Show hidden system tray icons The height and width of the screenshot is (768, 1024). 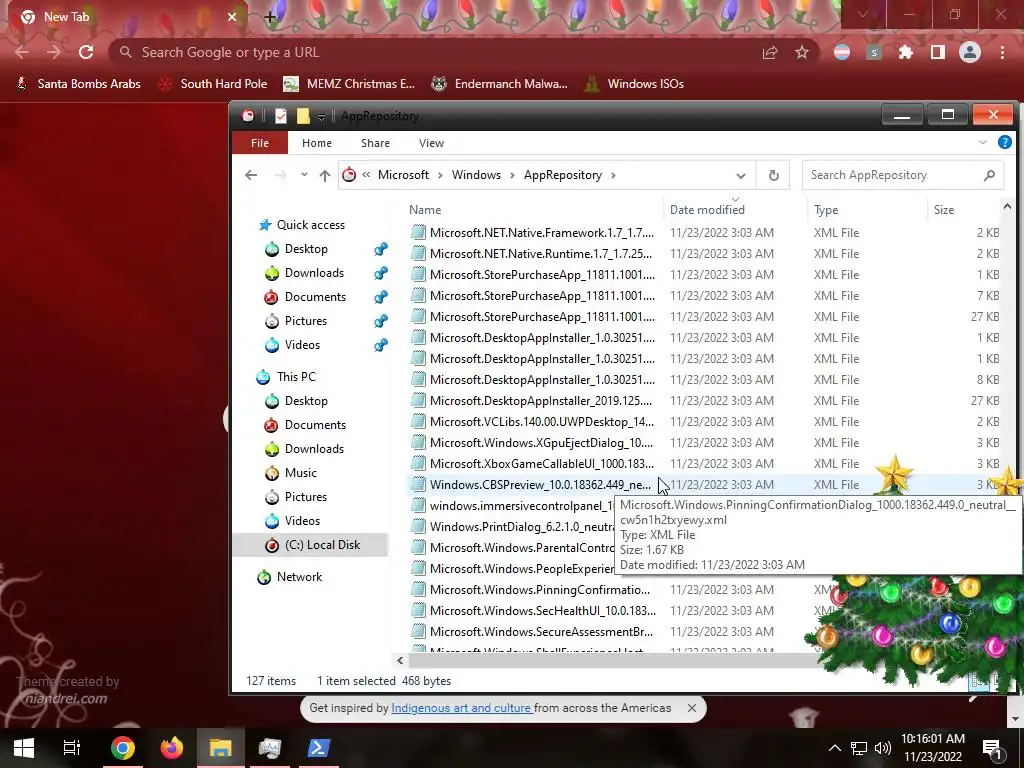point(835,748)
